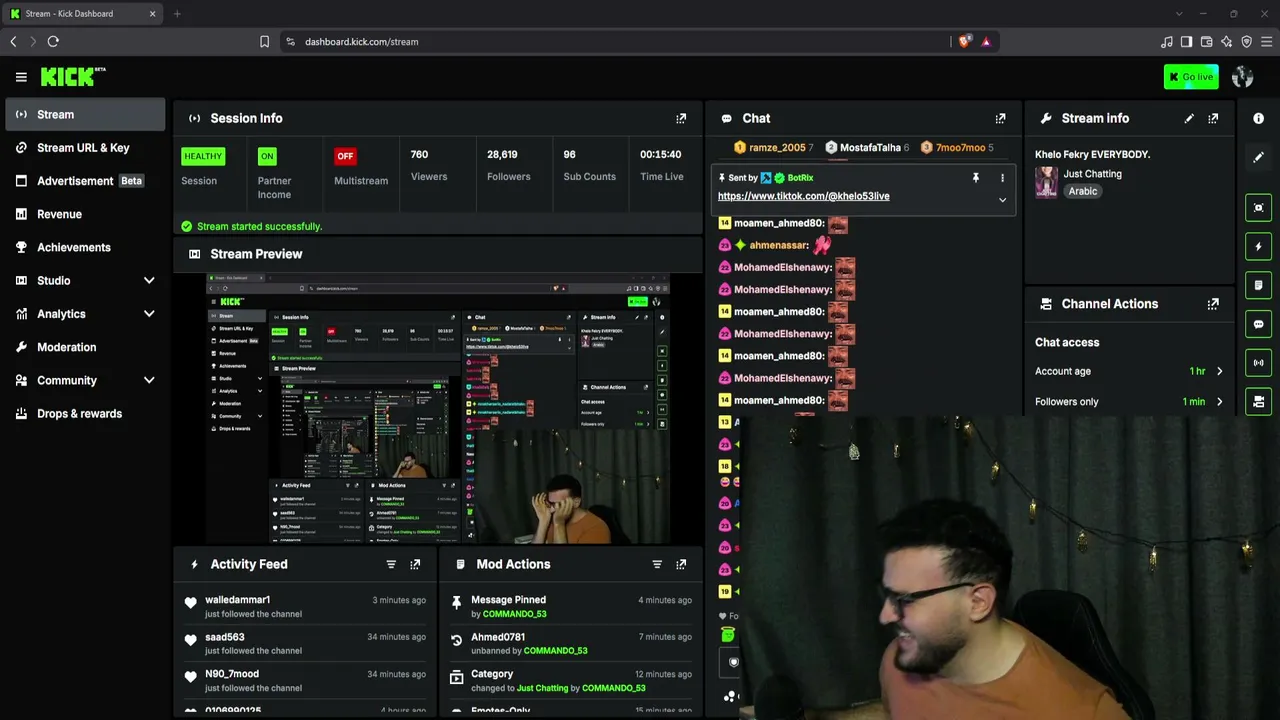Screen dimensions: 1280x720
Task: Click the Just Chatting category thumbnail
Action: click(1047, 182)
